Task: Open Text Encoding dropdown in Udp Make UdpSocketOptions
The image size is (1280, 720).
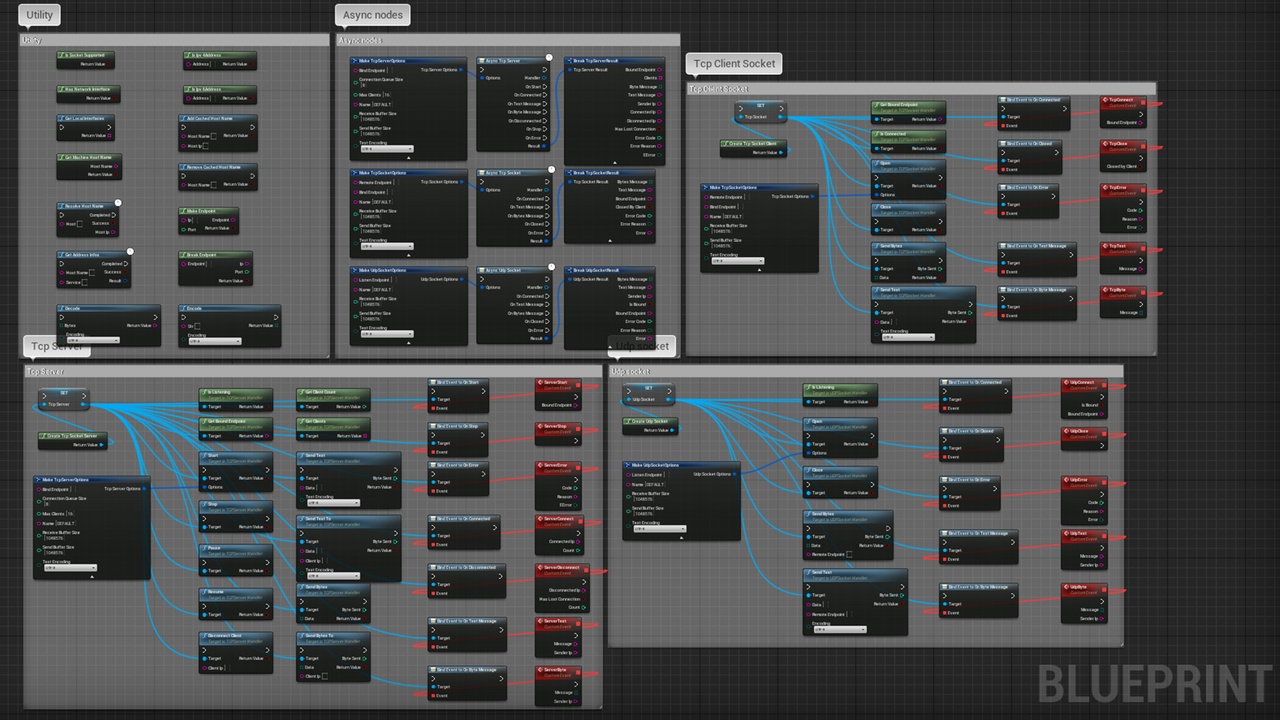Action: click(659, 528)
